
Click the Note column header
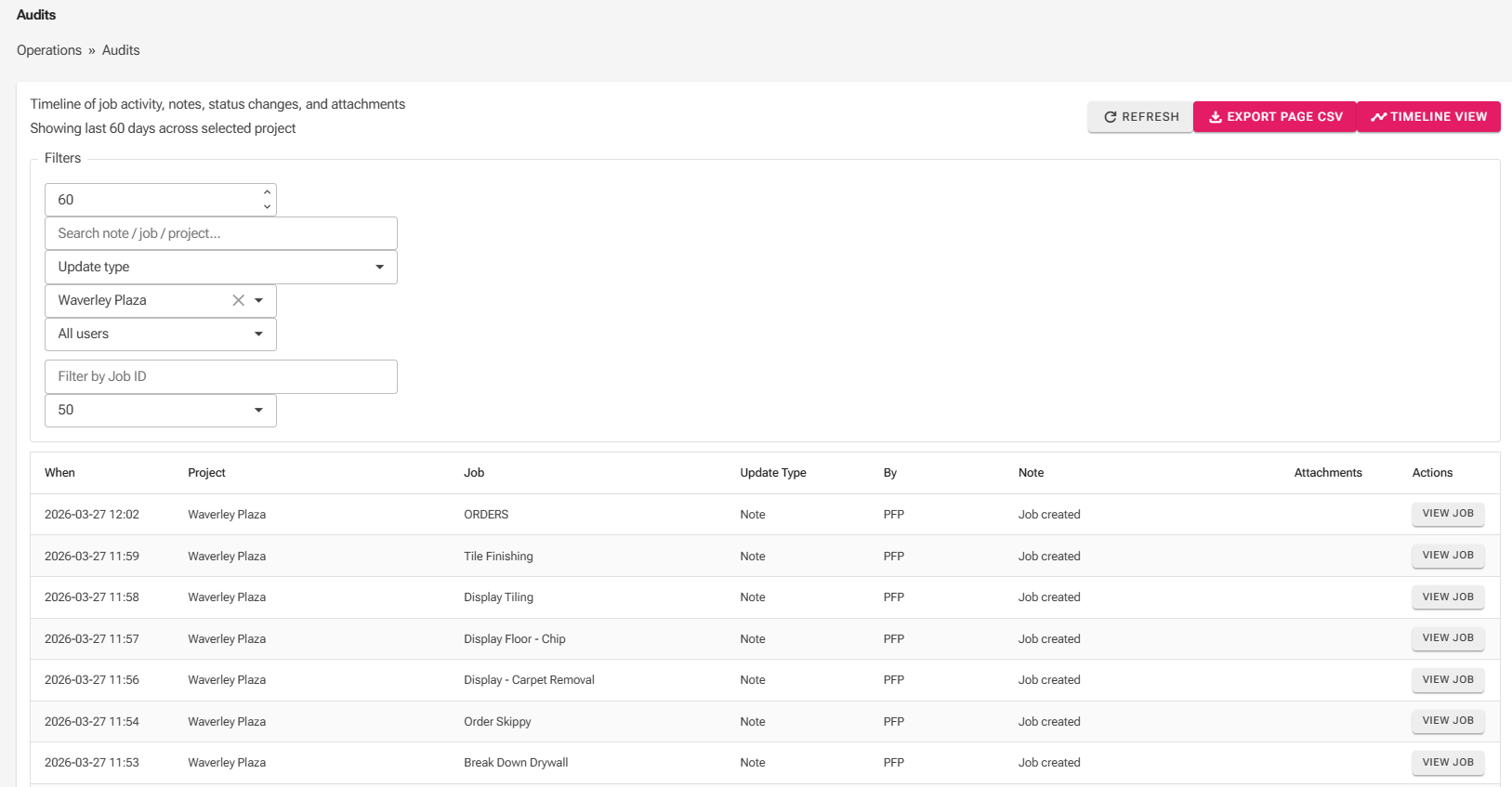click(1031, 473)
